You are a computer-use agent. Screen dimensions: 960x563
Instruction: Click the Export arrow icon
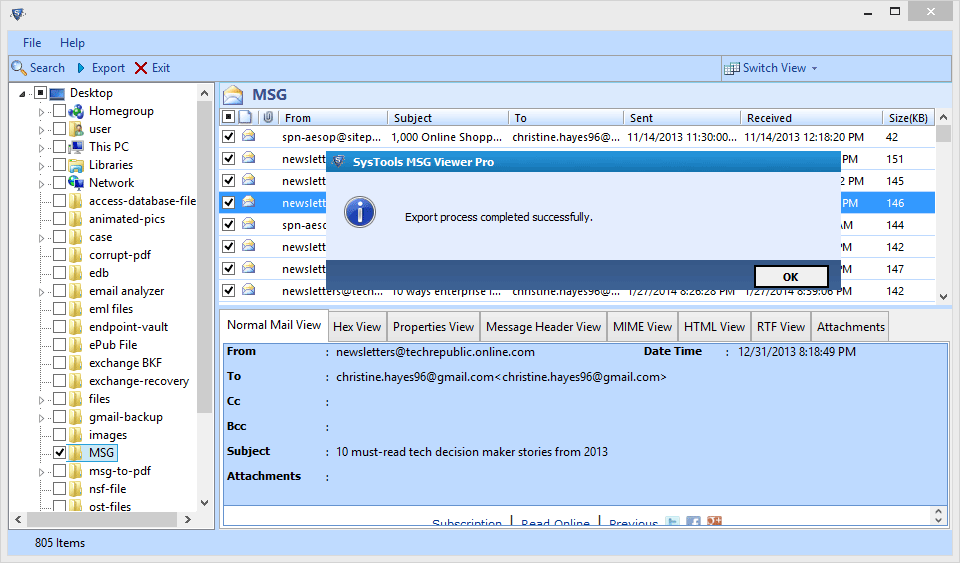[x=81, y=68]
